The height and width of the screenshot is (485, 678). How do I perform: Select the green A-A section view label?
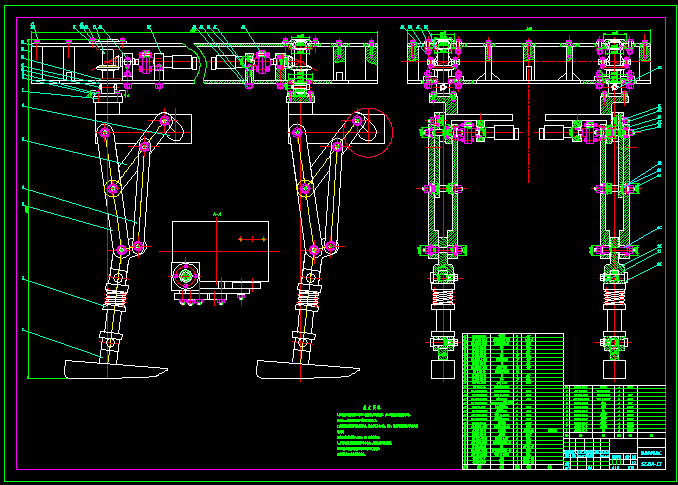[x=217, y=214]
